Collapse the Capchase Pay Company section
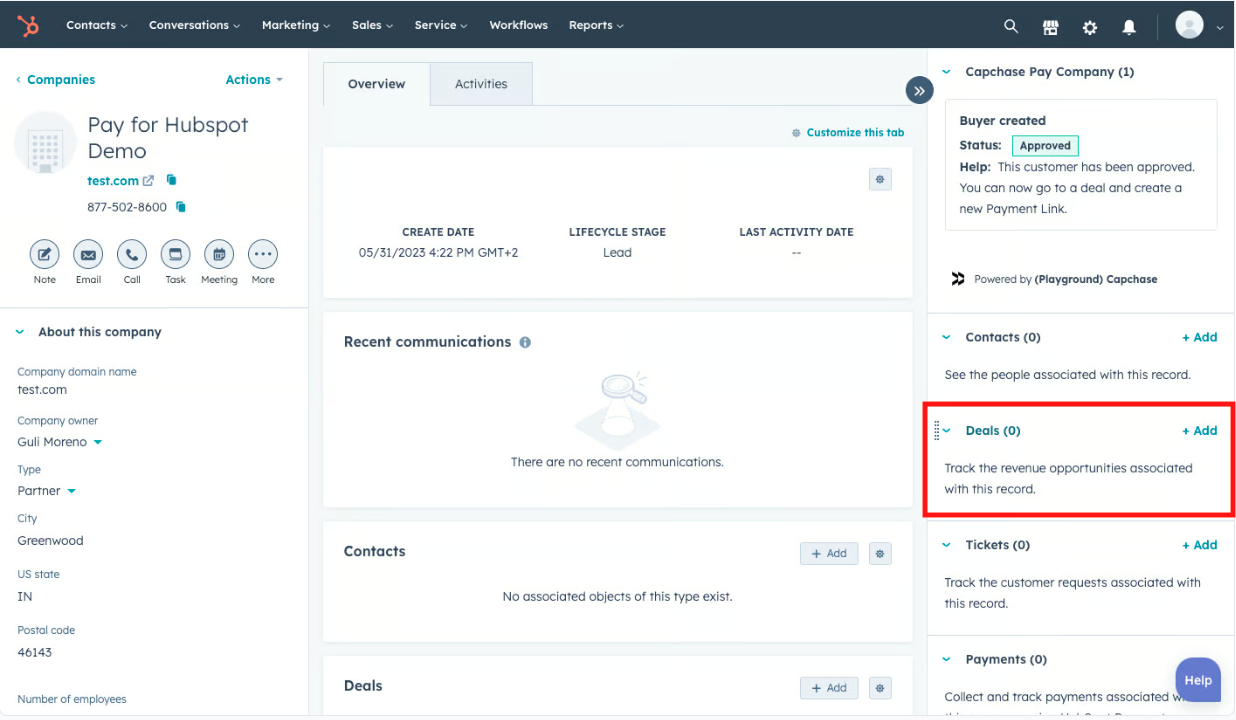 [947, 72]
